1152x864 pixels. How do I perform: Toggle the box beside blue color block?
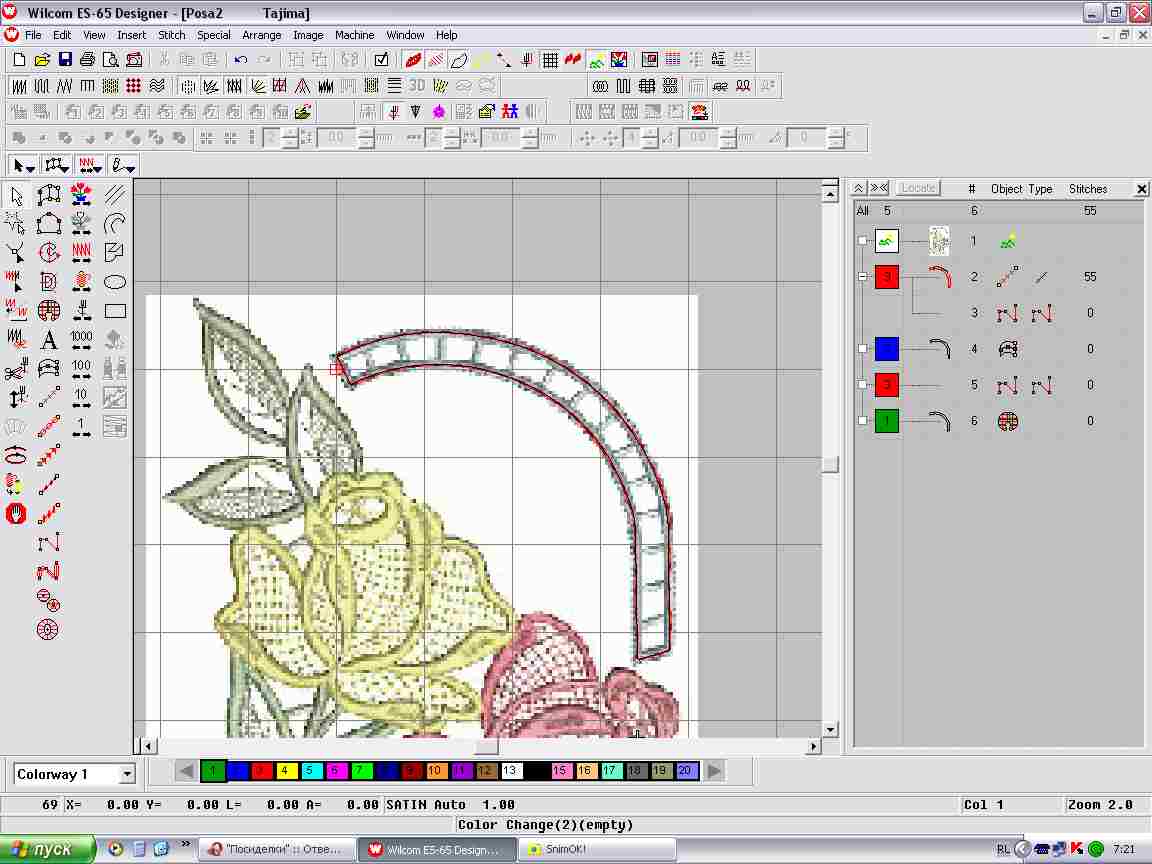point(863,349)
